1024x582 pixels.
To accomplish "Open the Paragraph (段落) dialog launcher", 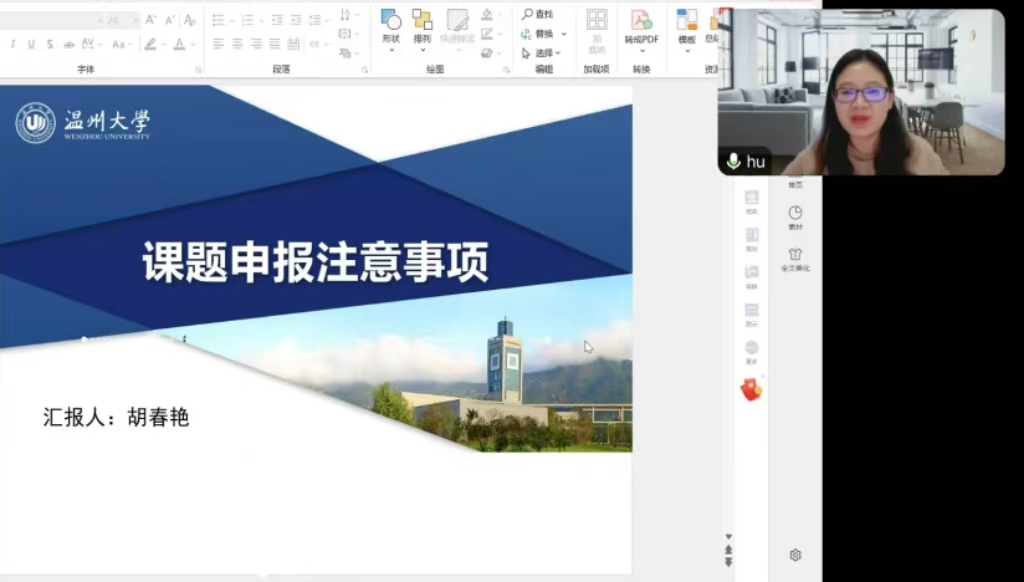I will click(364, 70).
